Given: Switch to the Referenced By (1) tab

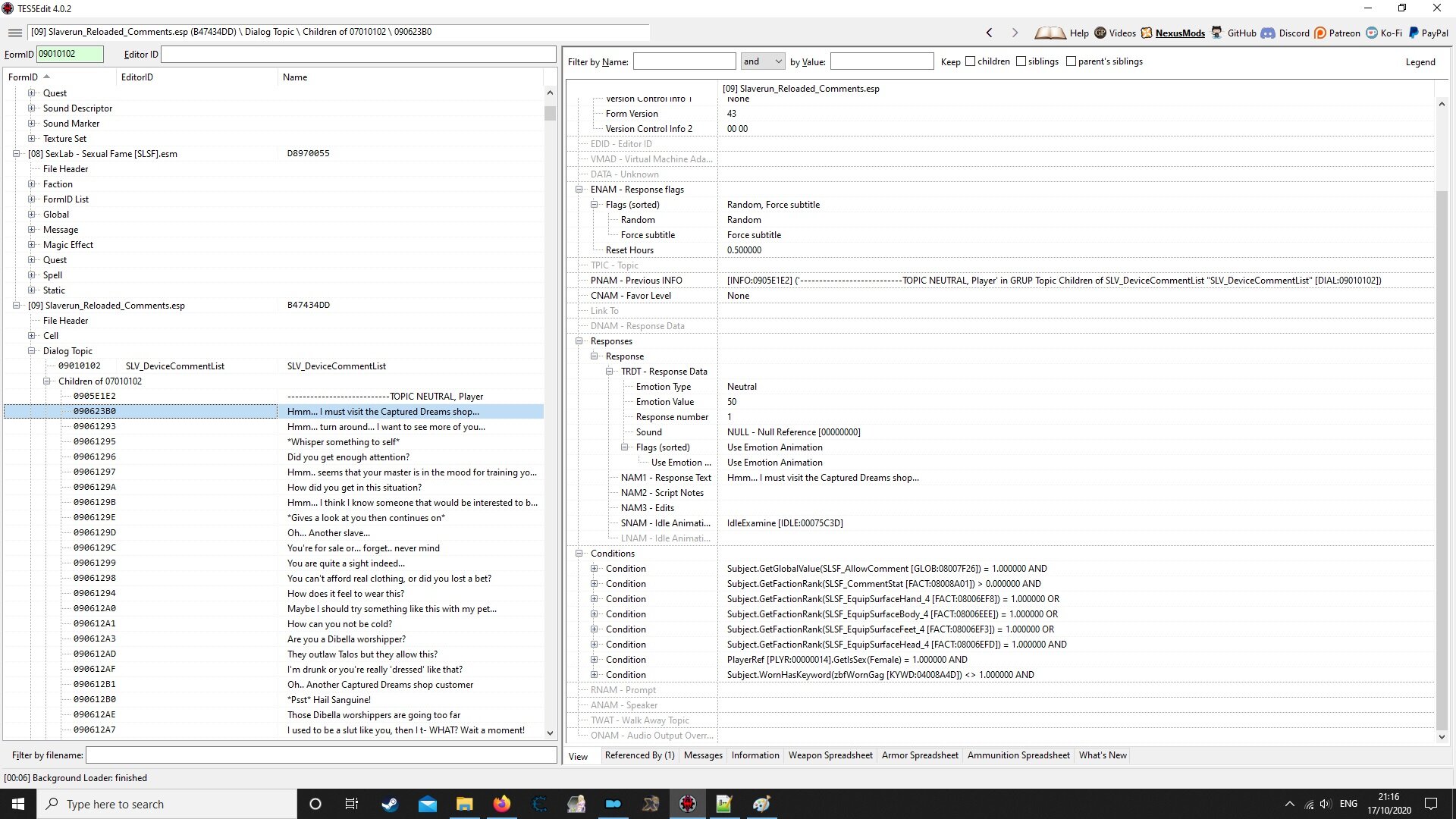Looking at the screenshot, I should (639, 755).
